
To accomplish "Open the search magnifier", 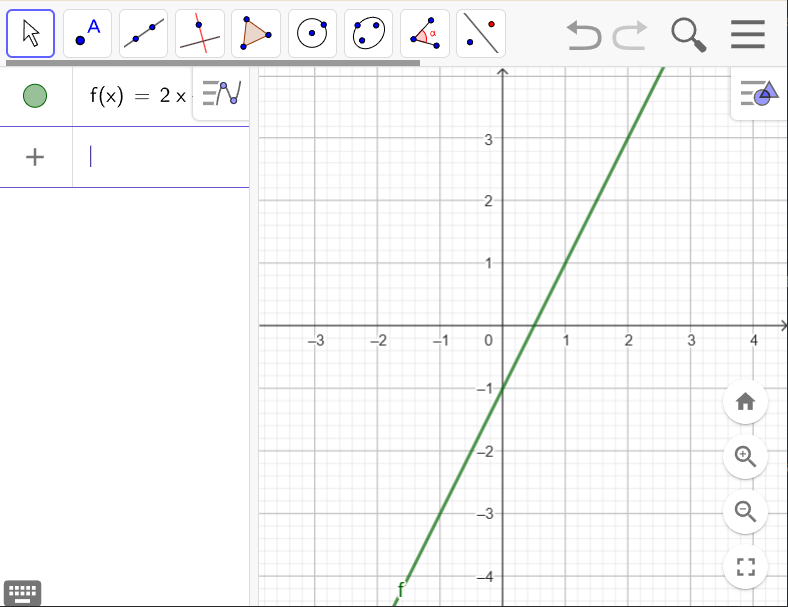I will [x=688, y=34].
